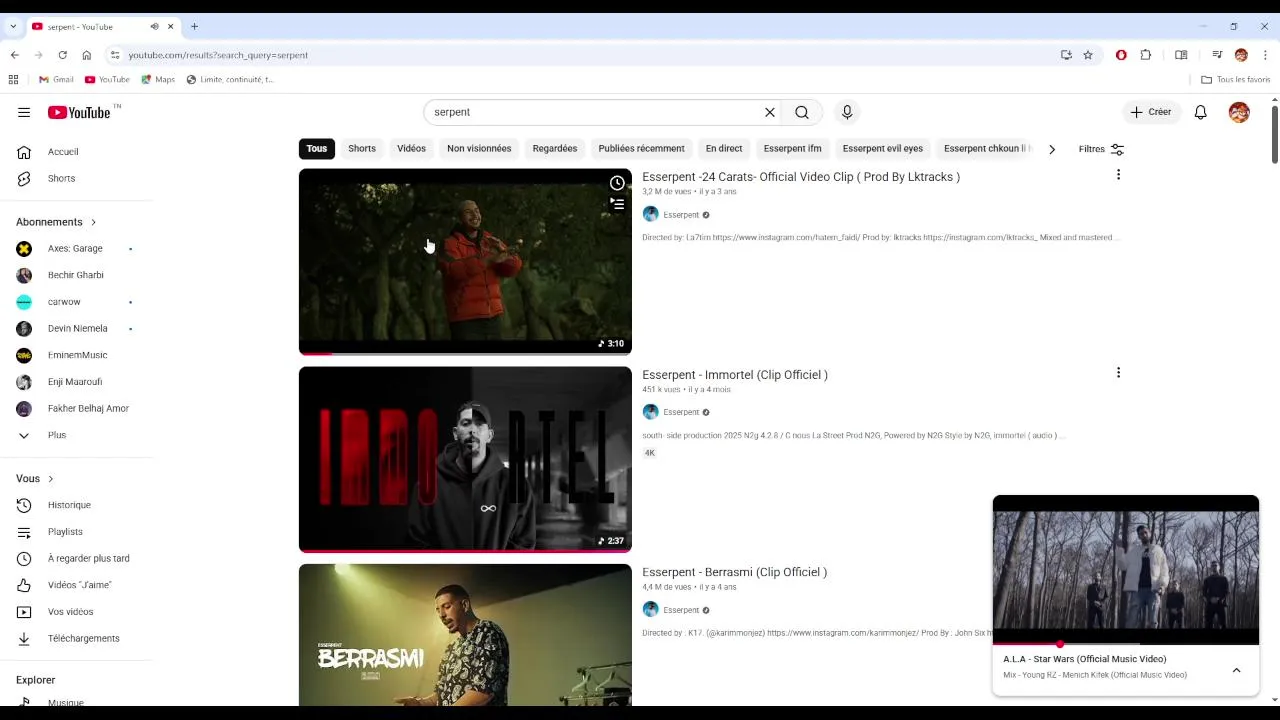Open Esserpent - Berrasmi title link
The image size is (1280, 720).
click(735, 573)
